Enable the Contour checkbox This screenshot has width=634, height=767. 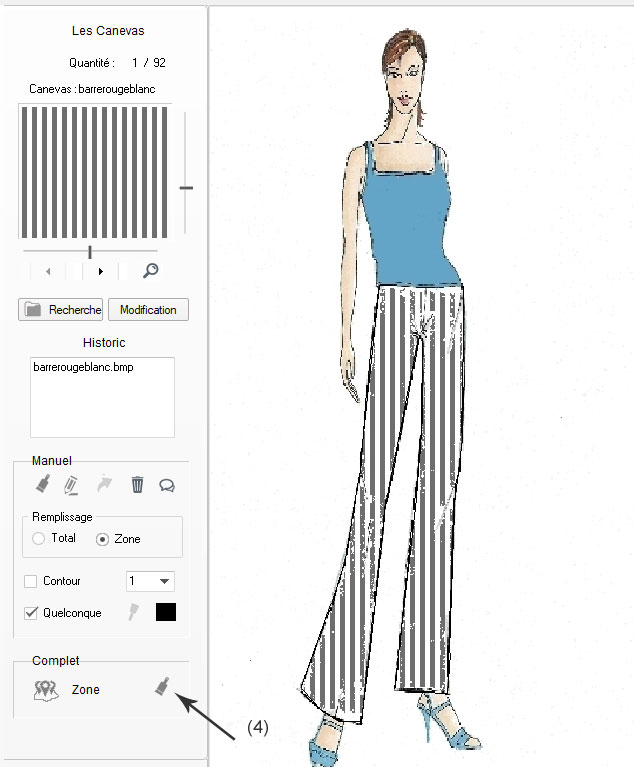(x=31, y=581)
